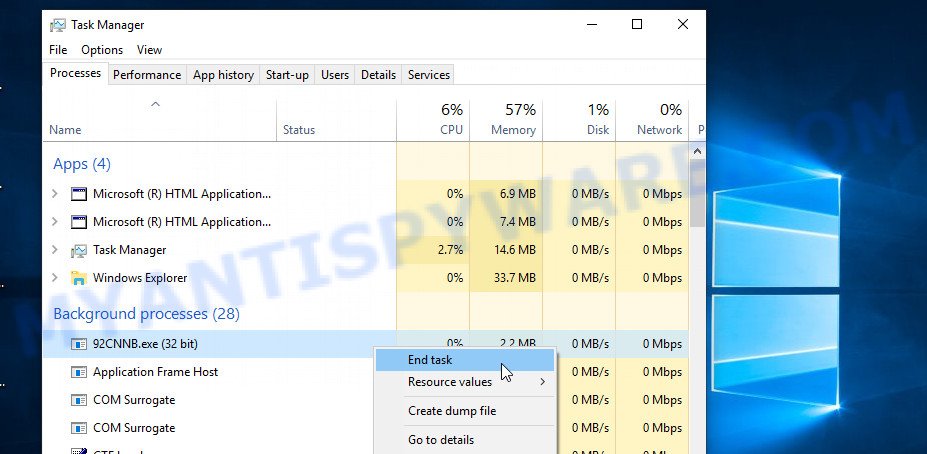The width and height of the screenshot is (927, 454).
Task: Click the Windows Explorer folder icon
Action: click(79, 278)
